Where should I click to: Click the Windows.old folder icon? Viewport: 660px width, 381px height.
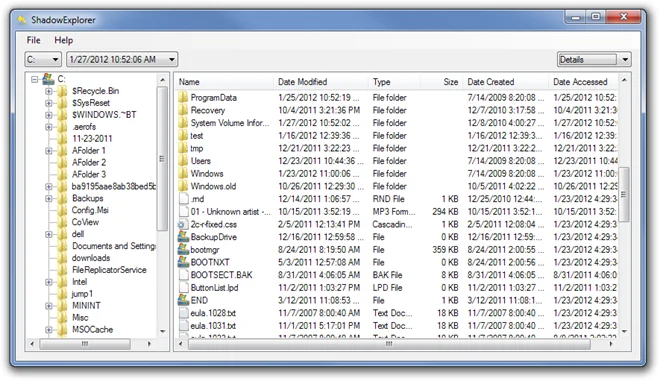[183, 186]
